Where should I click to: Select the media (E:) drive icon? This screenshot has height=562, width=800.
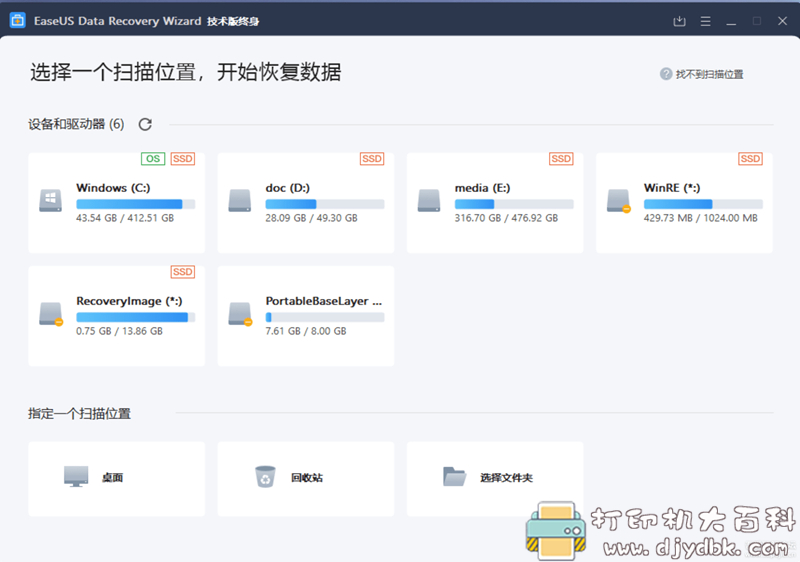pyautogui.click(x=429, y=200)
